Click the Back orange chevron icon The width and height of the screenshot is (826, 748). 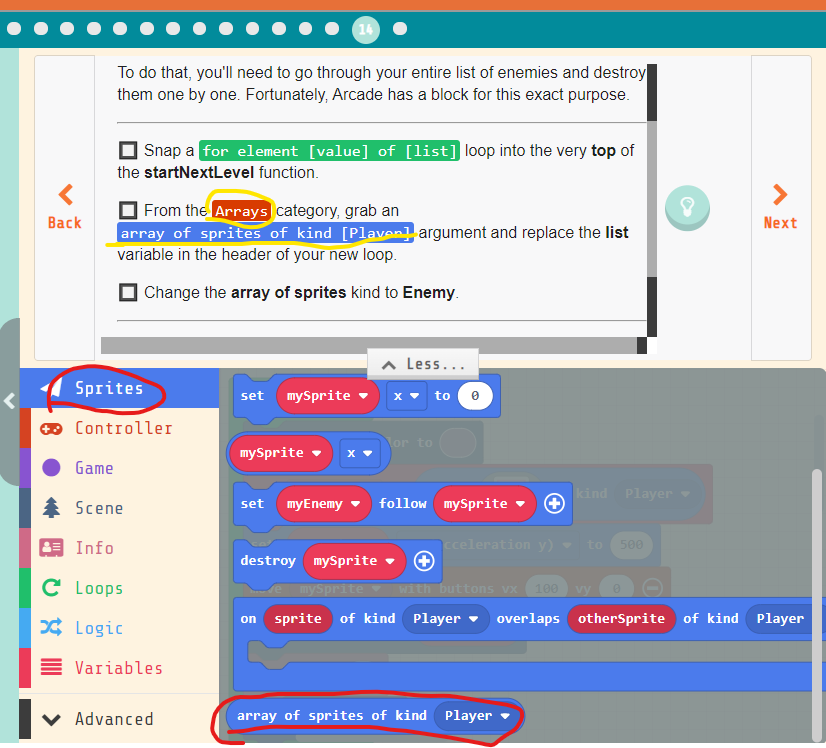pos(66,194)
